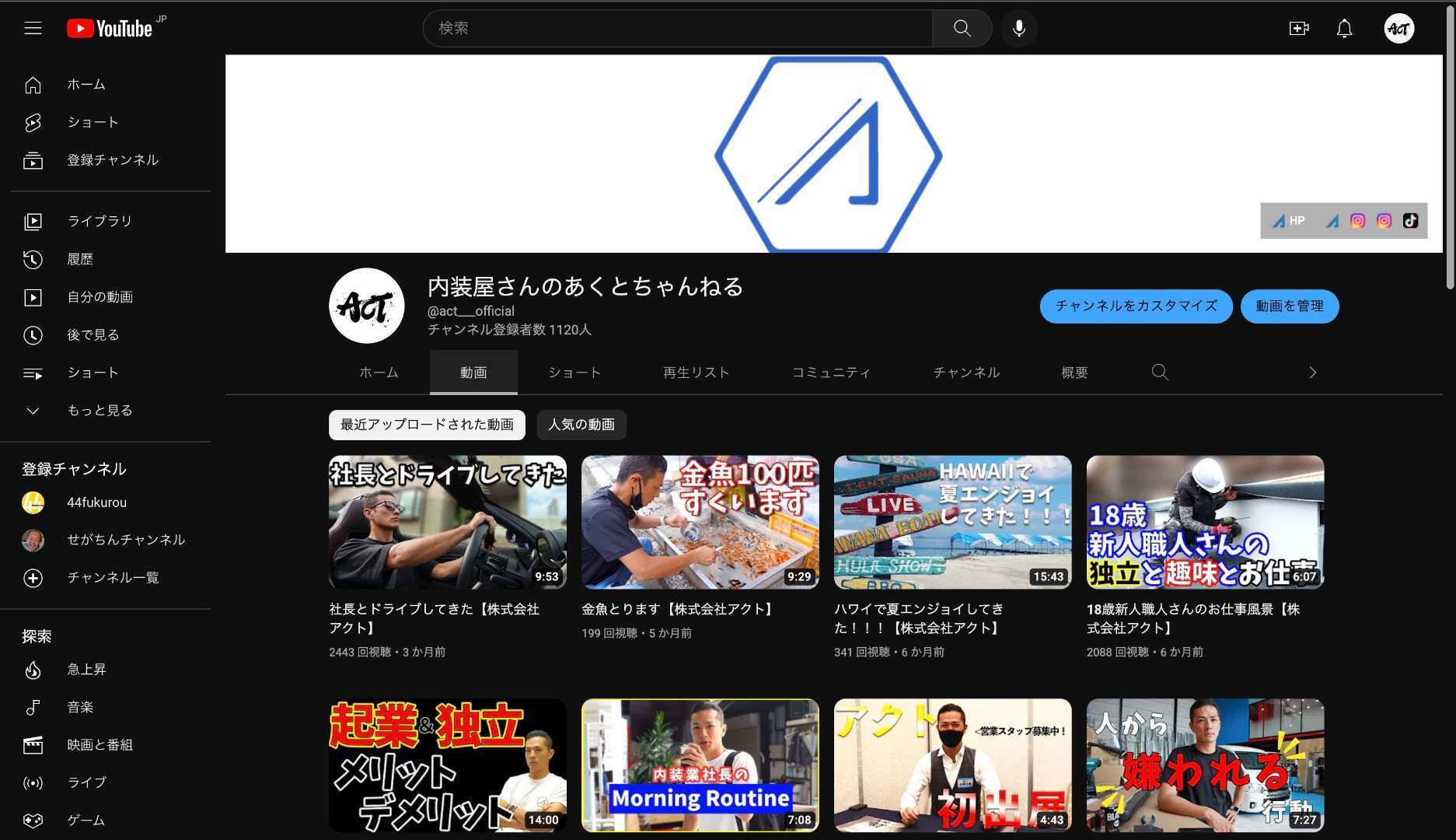Open the hamburger guide menu
Image resolution: width=1456 pixels, height=840 pixels.
(33, 29)
